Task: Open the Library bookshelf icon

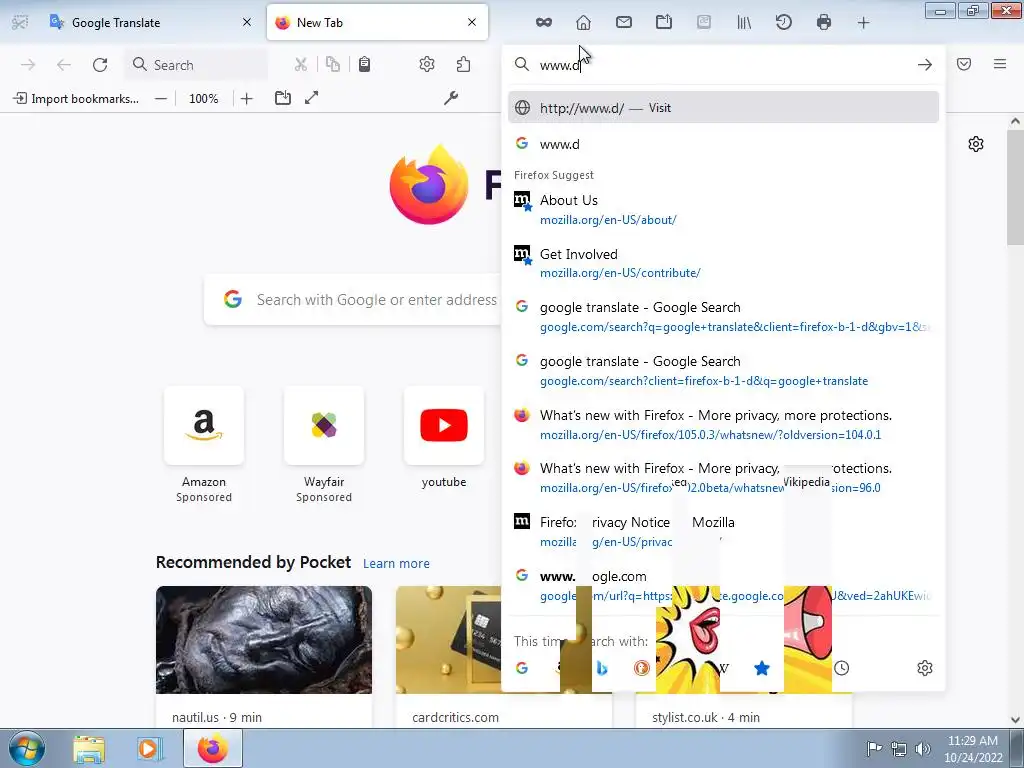Action: (x=744, y=23)
